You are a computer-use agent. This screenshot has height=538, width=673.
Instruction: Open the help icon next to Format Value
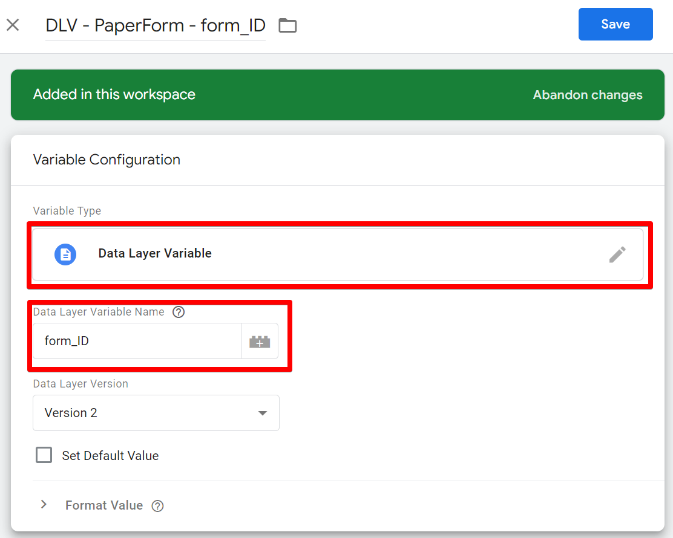tap(158, 506)
